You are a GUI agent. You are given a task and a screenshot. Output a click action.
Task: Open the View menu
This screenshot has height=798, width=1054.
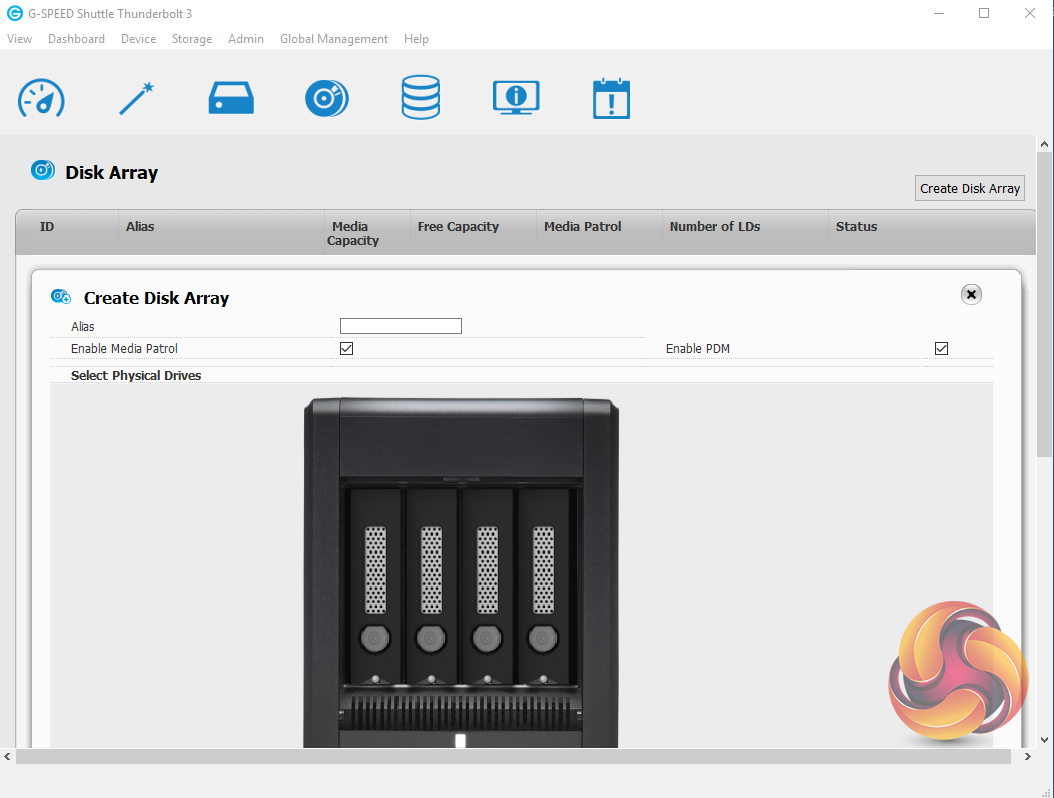coord(19,39)
